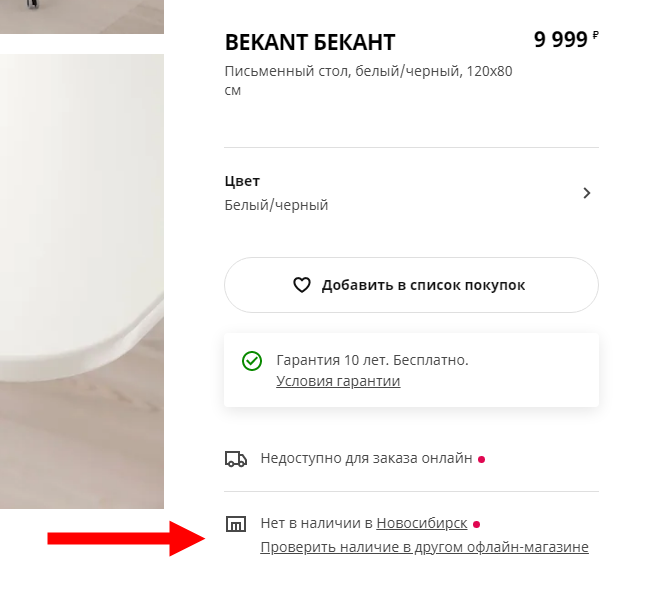Image resolution: width=649 pixels, height=615 pixels.
Task: Click 'Гарантия 10 лет. Бесплатно.' text
Action: (x=372, y=360)
